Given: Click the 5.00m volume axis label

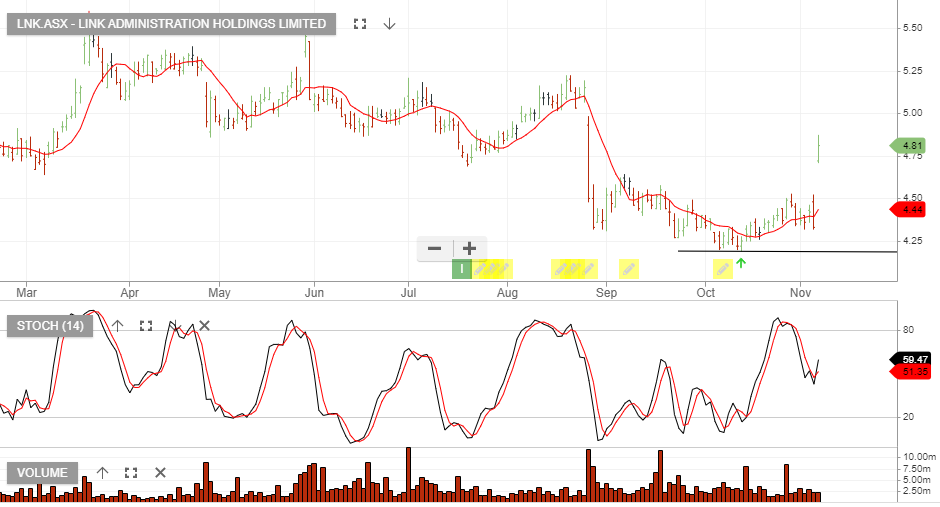Looking at the screenshot, I should [919, 480].
